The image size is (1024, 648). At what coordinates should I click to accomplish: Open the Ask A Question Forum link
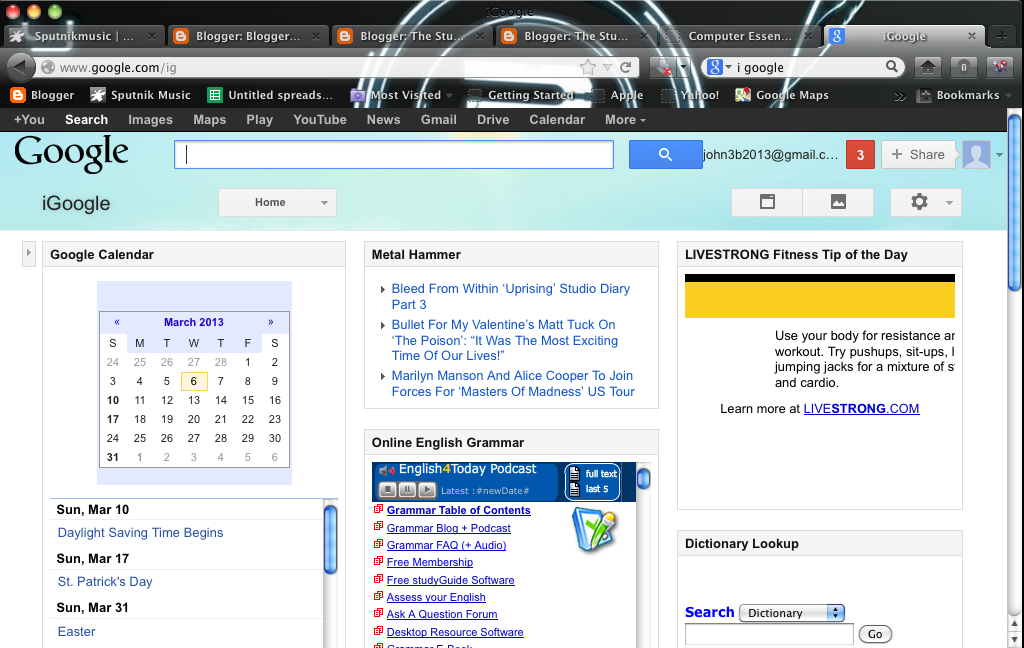[x=442, y=615]
